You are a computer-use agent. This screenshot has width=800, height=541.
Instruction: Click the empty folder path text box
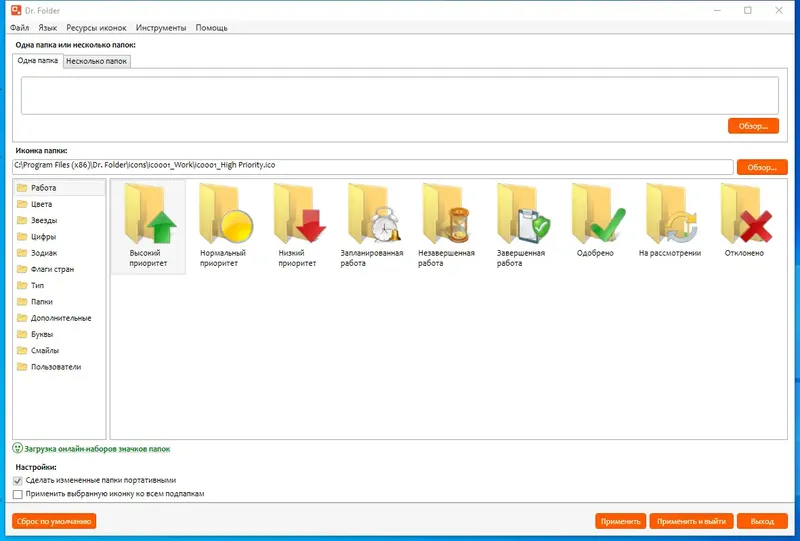(400, 95)
